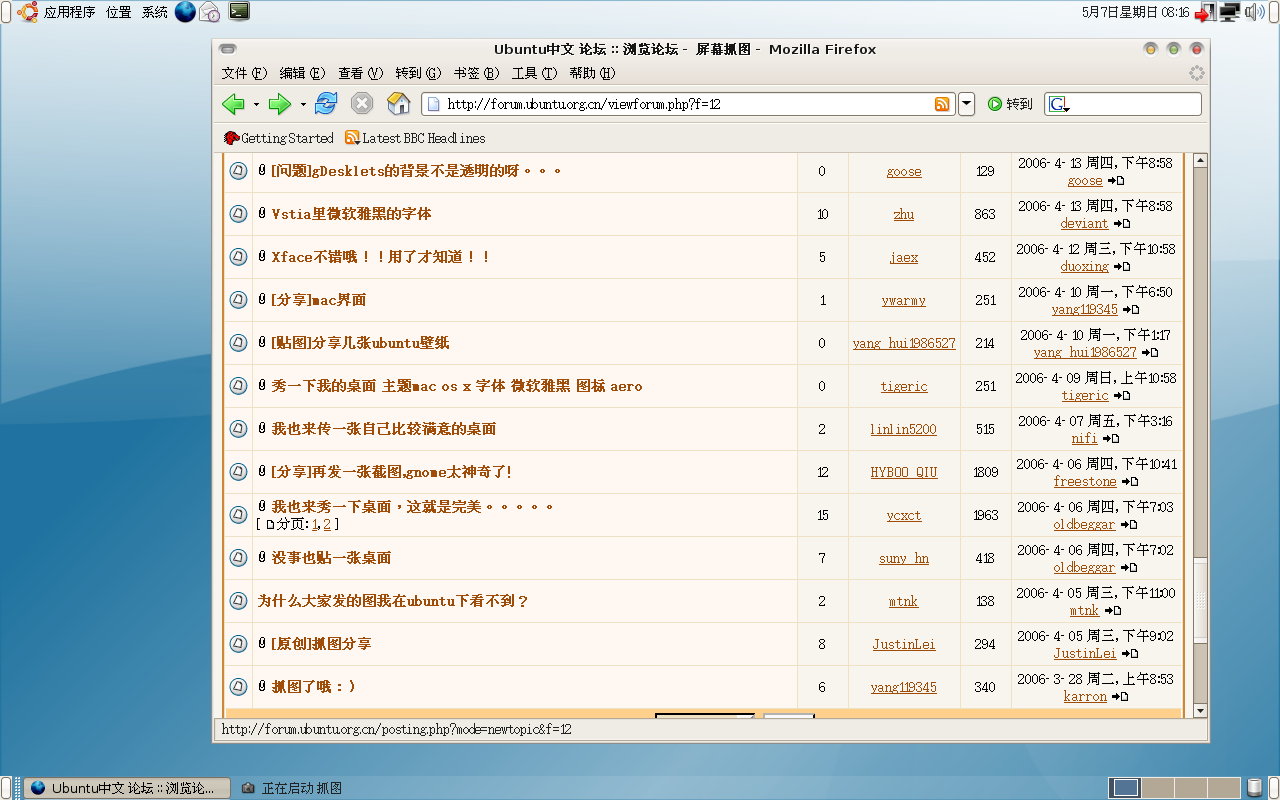The height and width of the screenshot is (800, 1280).
Task: Open author profile JustinLei in author column
Action: tap(904, 644)
